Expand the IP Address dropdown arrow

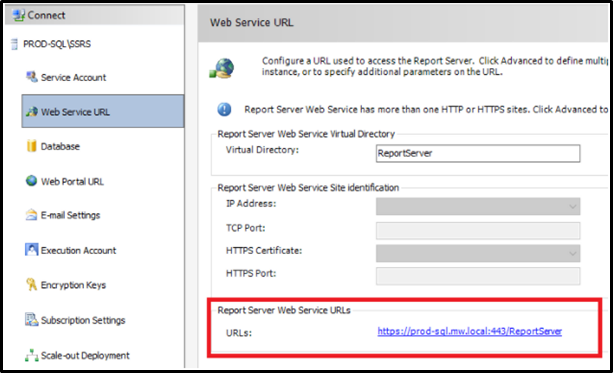[572, 206]
